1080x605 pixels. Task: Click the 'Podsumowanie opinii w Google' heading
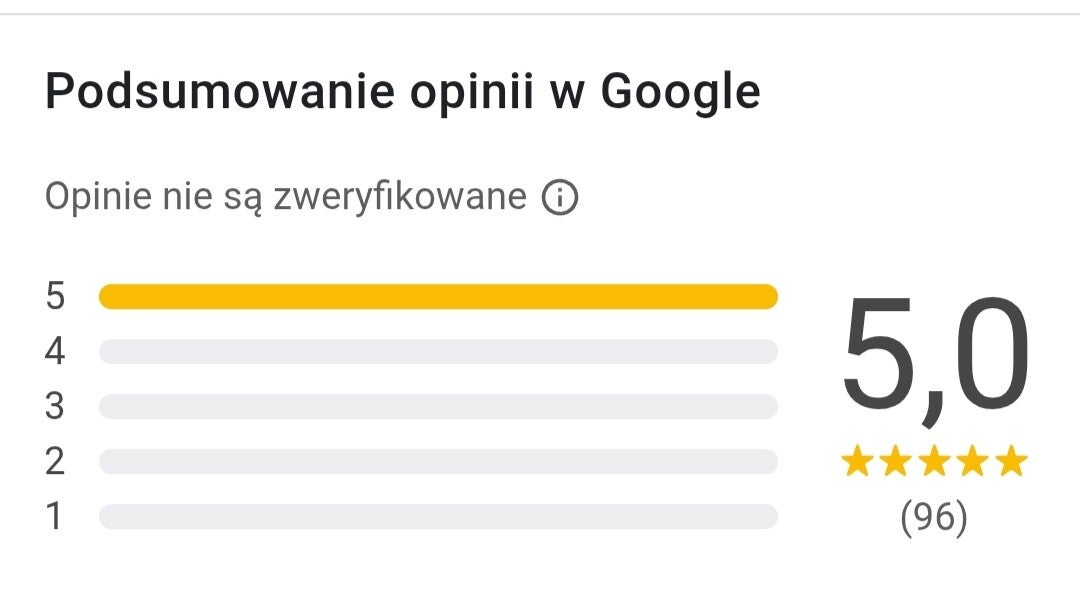pos(402,94)
